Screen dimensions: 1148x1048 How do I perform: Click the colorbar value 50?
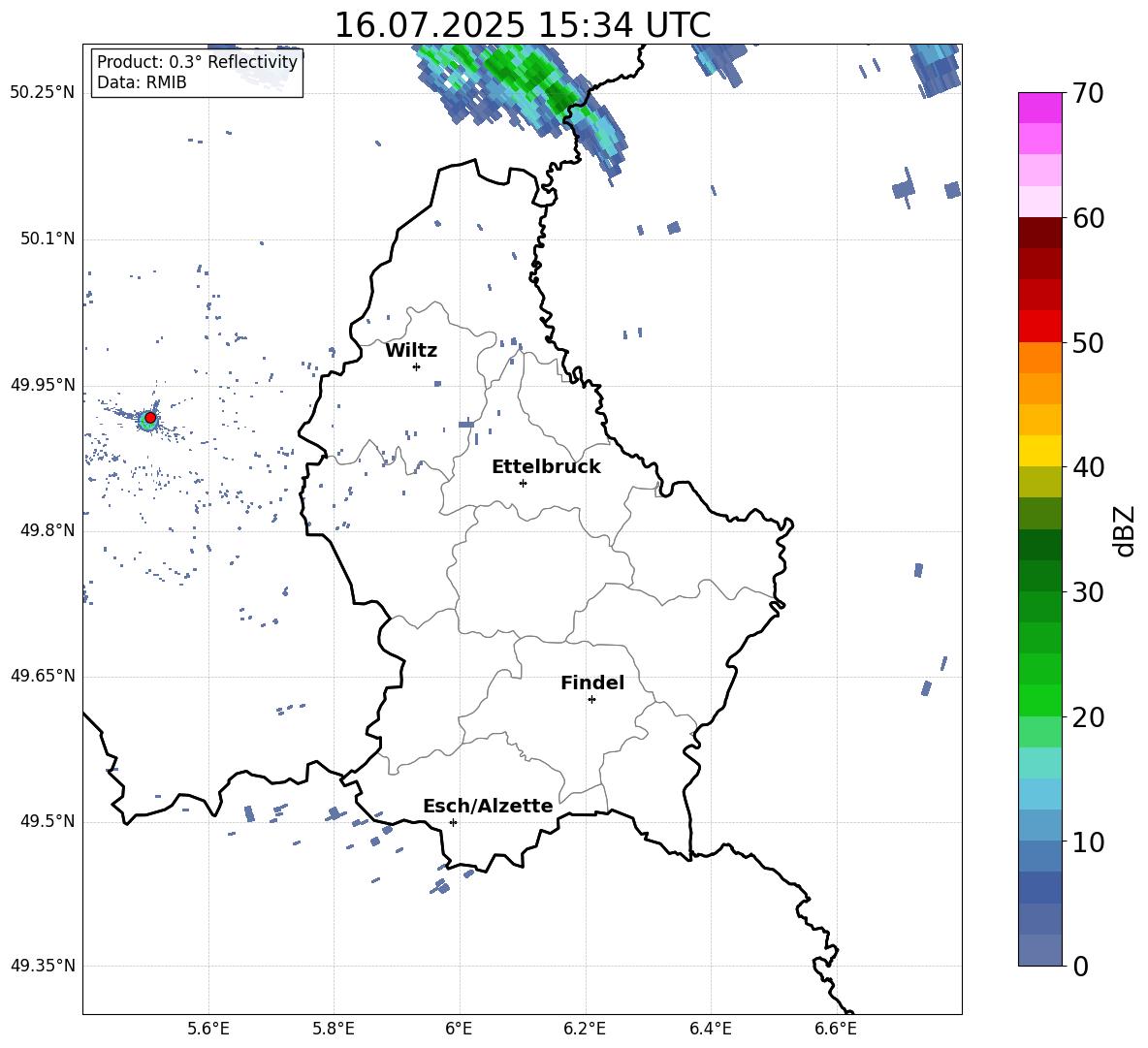1088,343
